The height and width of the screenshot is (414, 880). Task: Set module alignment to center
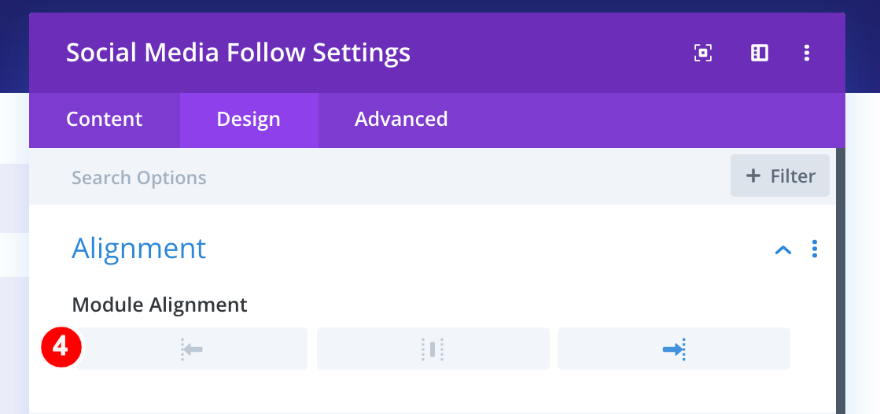click(x=433, y=349)
